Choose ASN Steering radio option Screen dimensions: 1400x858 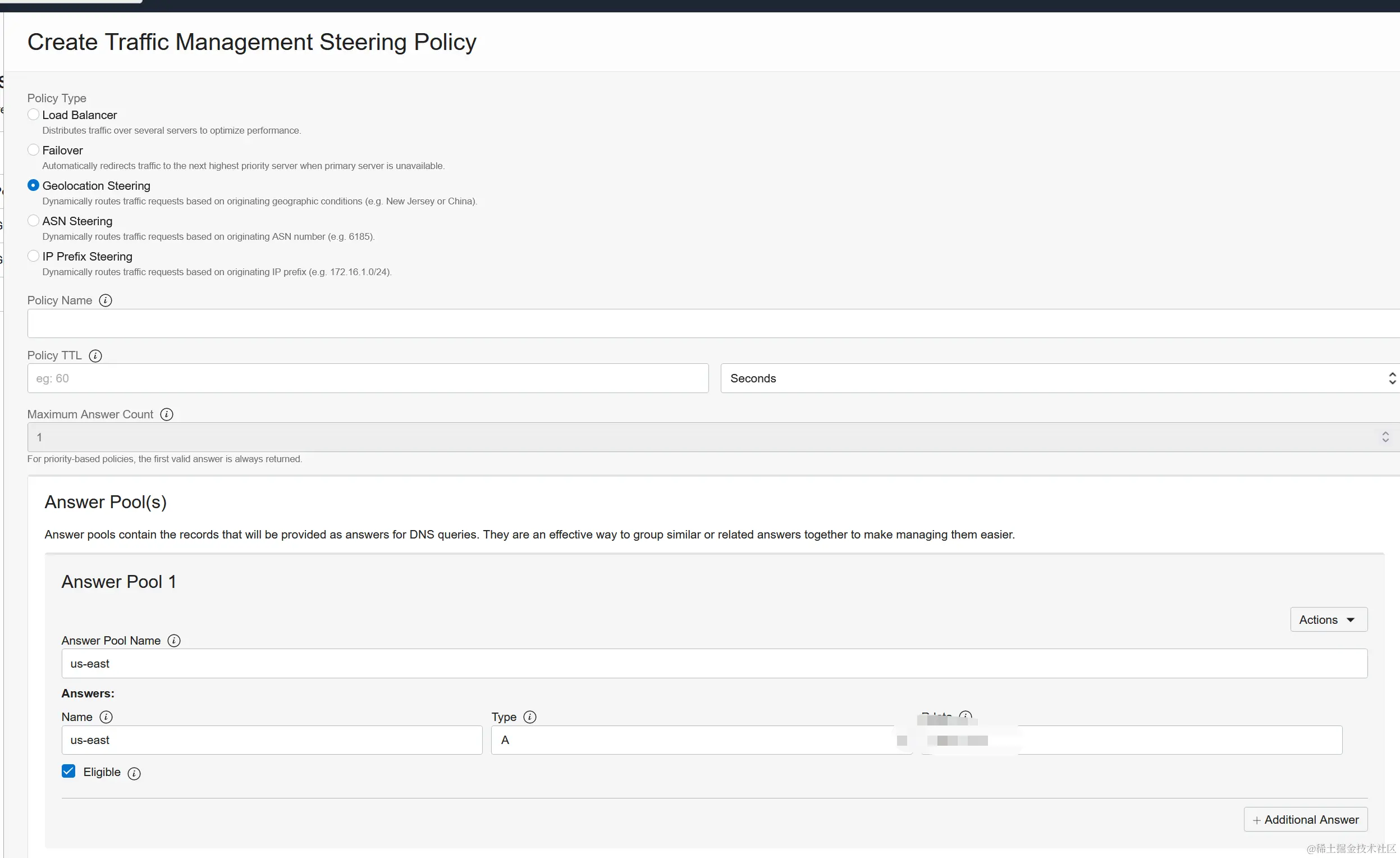point(34,221)
